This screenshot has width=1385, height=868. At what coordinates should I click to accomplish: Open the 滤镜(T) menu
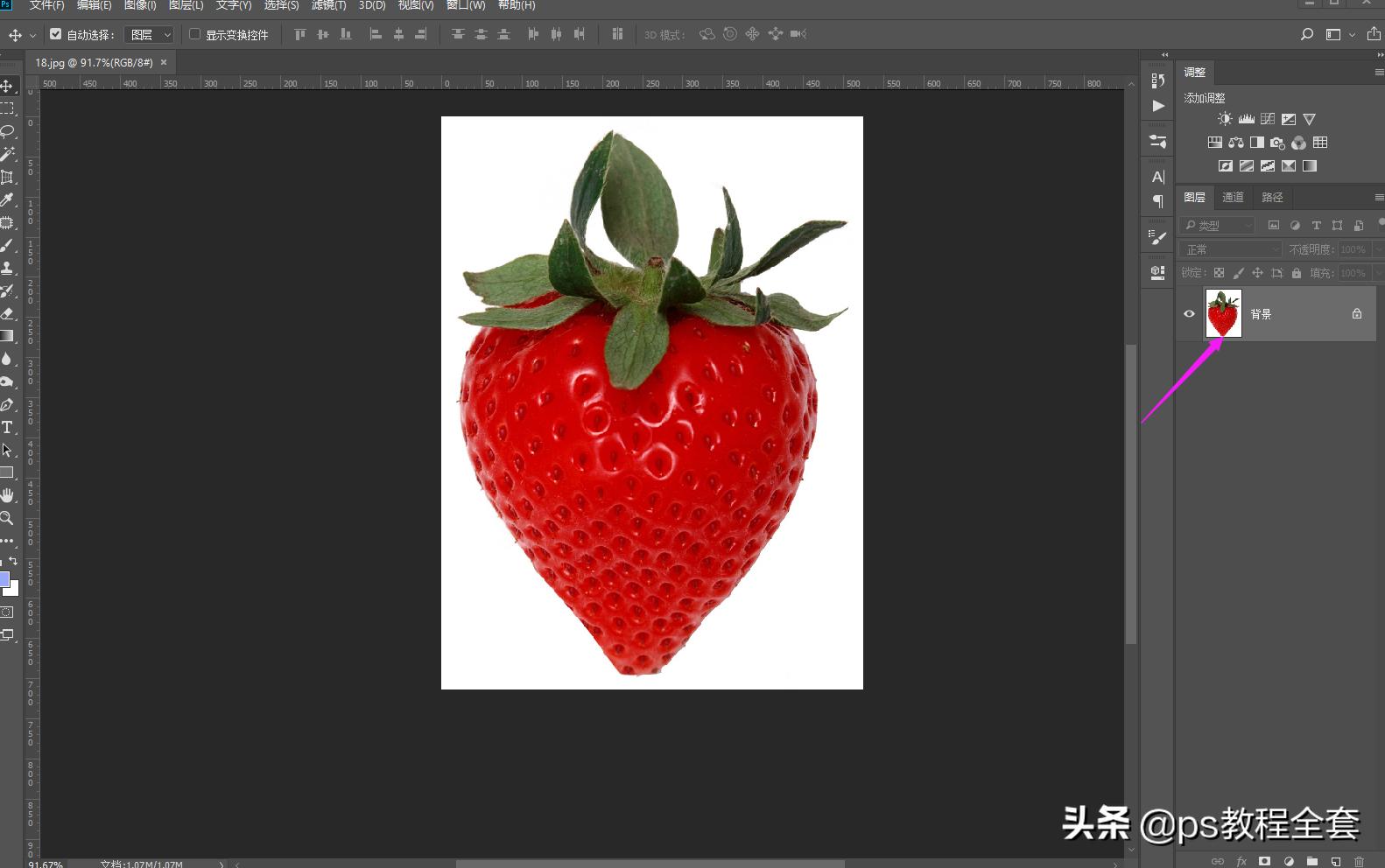328,5
